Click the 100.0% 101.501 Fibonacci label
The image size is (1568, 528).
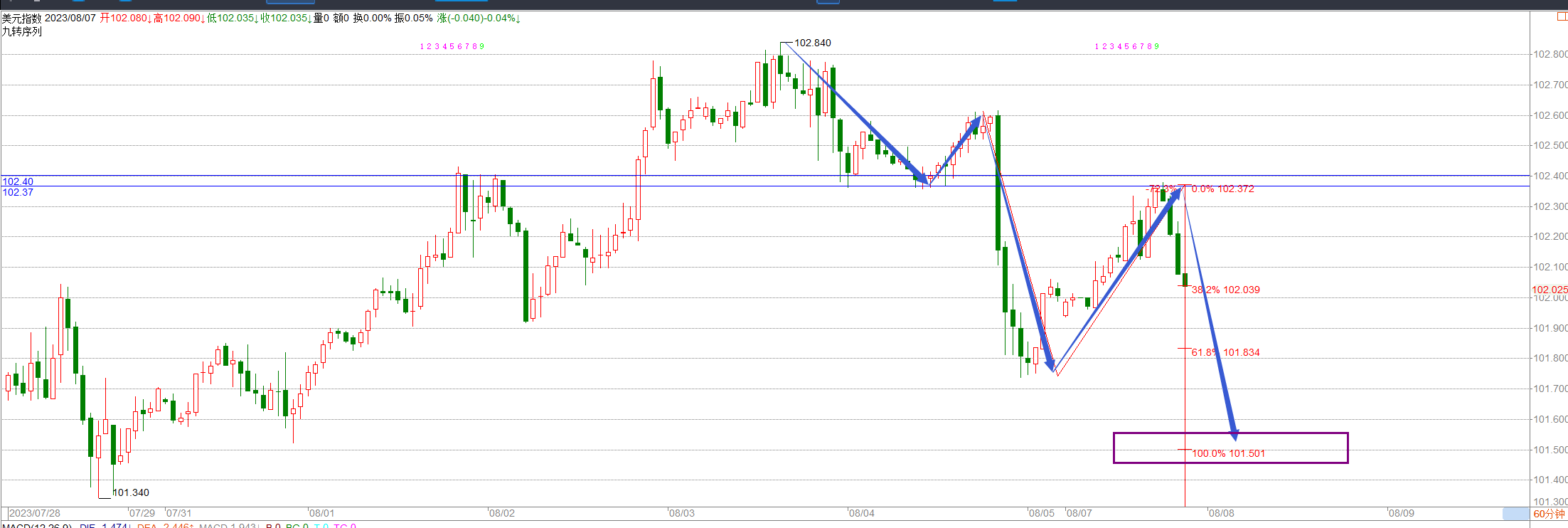[x=1228, y=453]
